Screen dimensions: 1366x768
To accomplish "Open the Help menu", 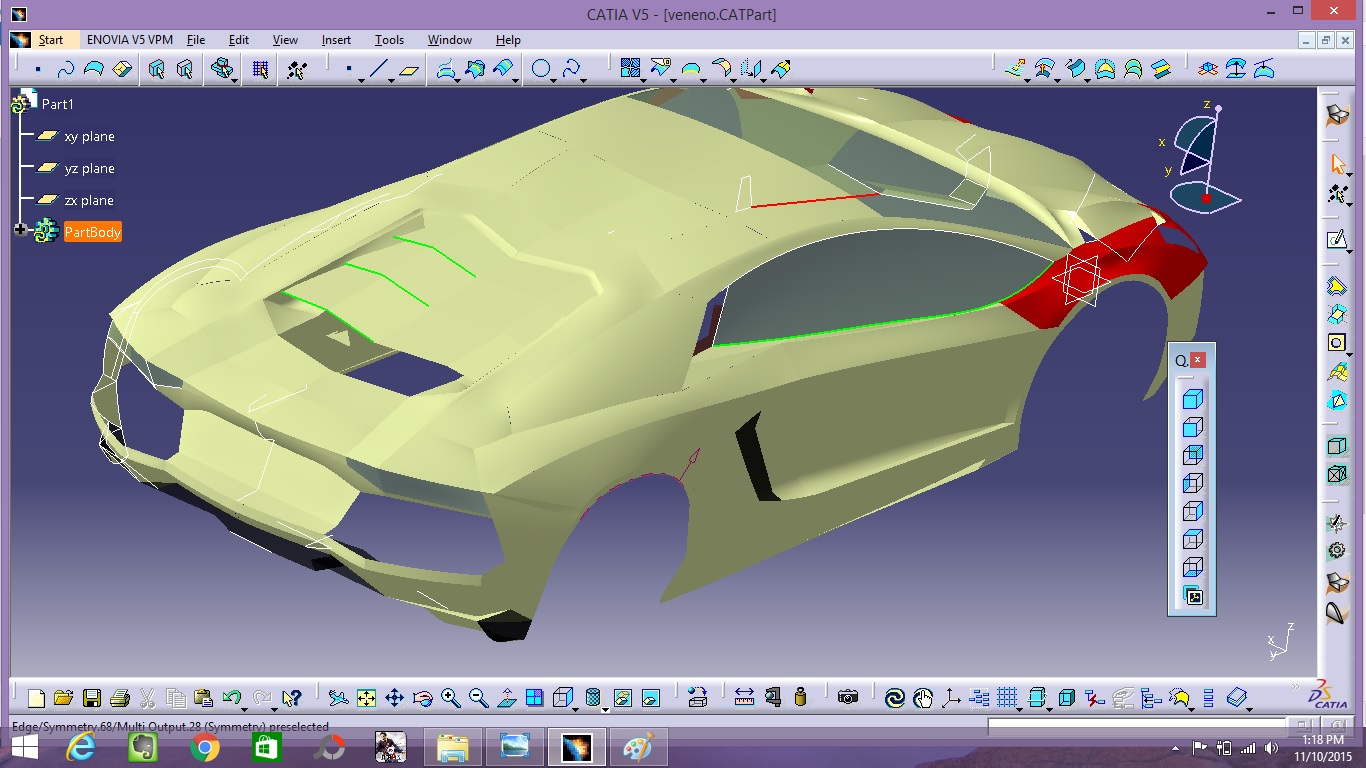I will click(508, 40).
